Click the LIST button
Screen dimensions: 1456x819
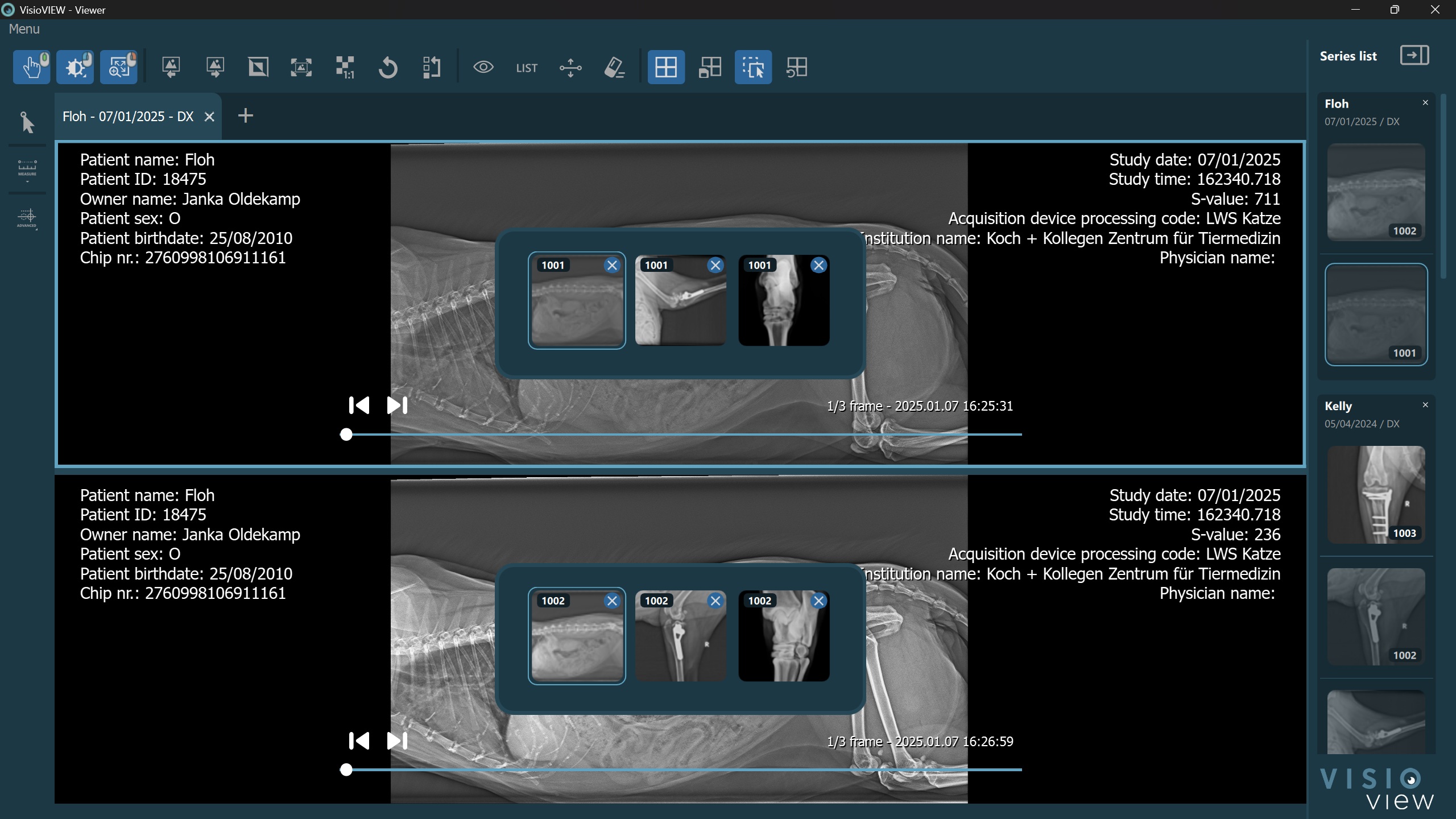[527, 68]
